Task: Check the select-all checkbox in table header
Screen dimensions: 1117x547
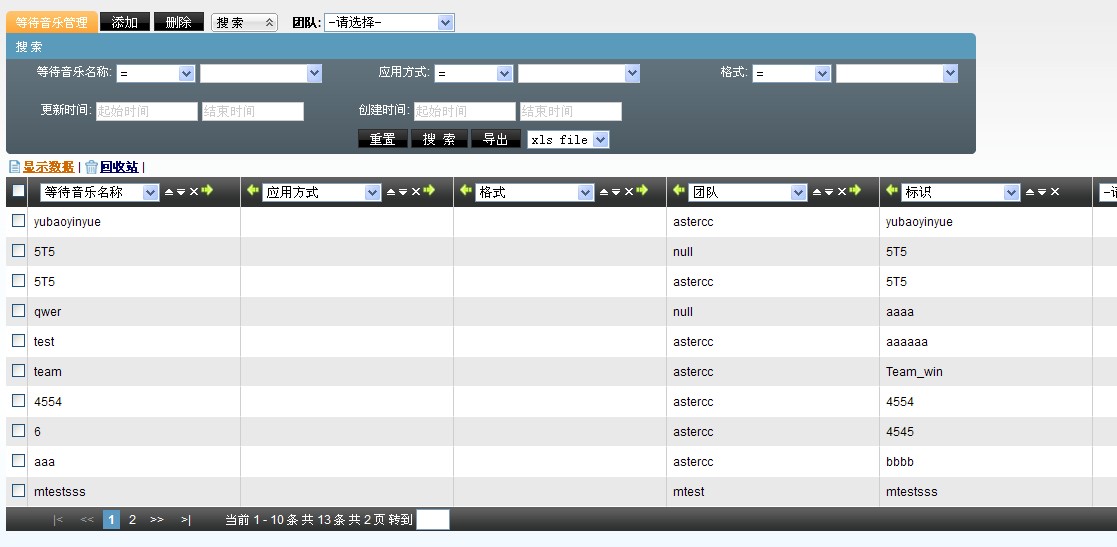Action: tap(18, 191)
